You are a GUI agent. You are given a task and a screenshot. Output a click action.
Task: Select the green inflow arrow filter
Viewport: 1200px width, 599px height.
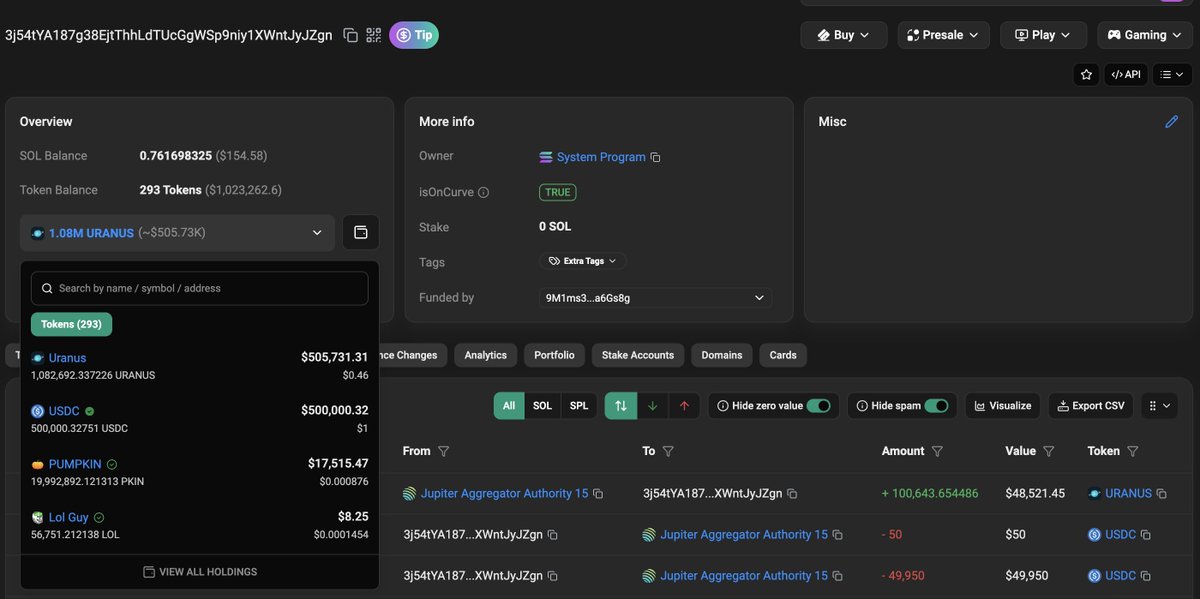652,406
